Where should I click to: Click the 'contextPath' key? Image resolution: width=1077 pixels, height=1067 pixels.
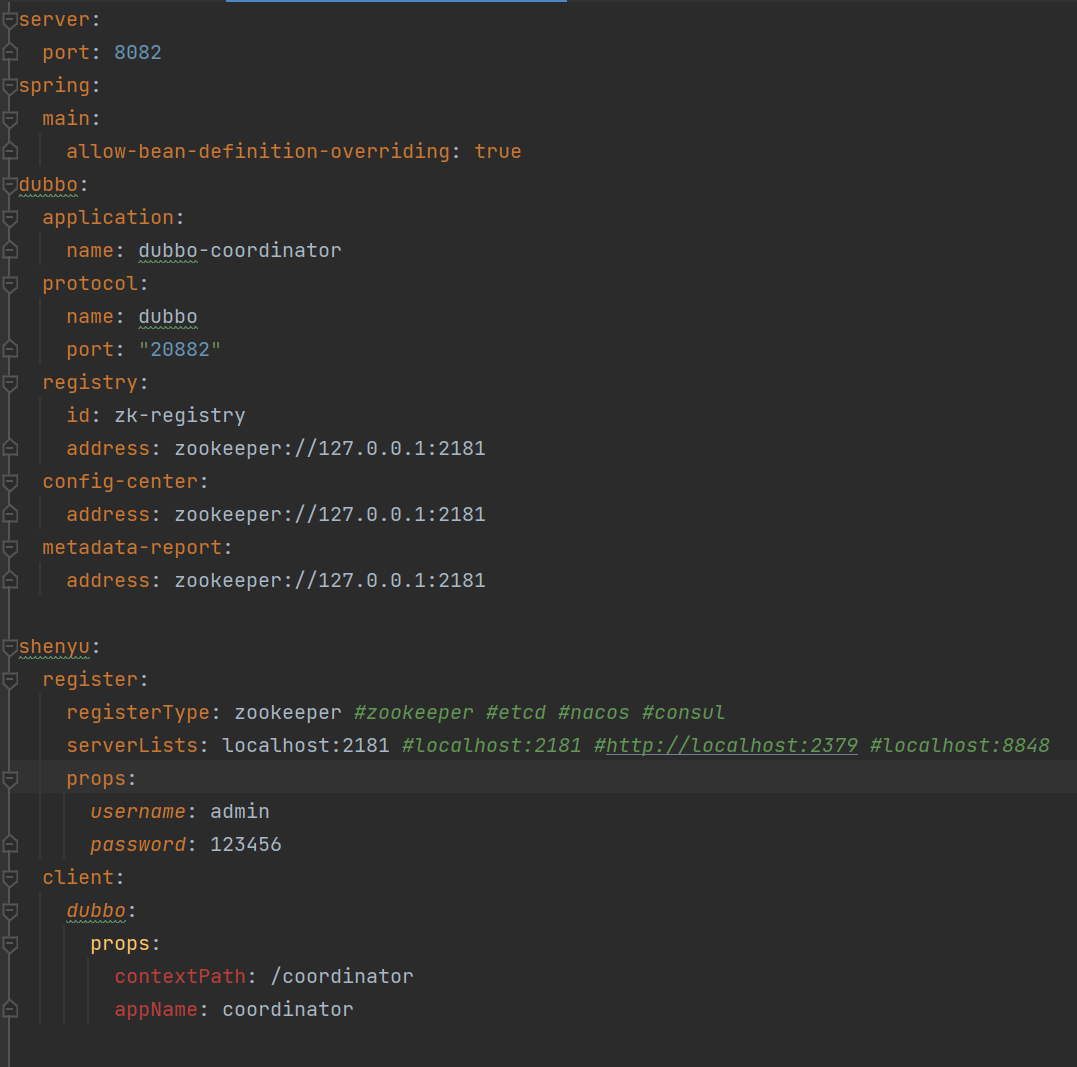coord(180,976)
